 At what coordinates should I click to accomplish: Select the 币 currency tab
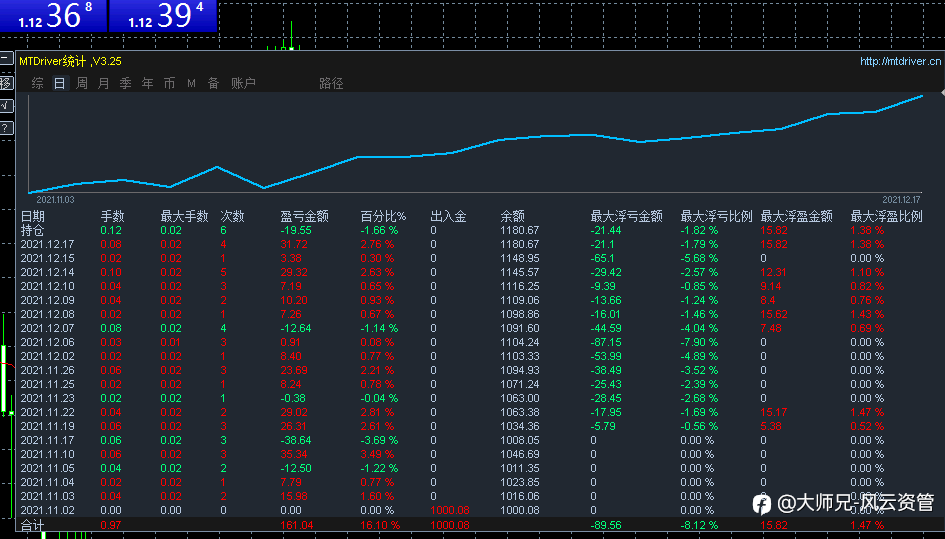point(169,83)
